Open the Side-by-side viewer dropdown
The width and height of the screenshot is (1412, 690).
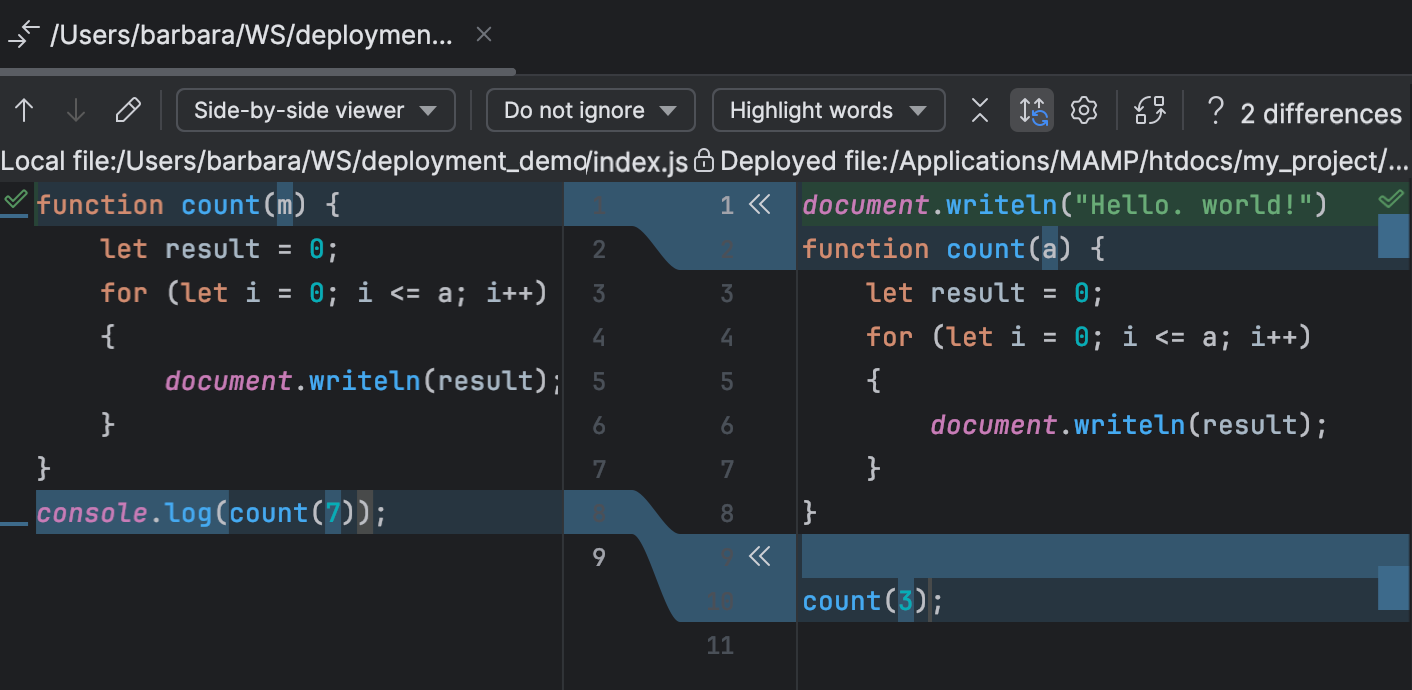coord(316,110)
